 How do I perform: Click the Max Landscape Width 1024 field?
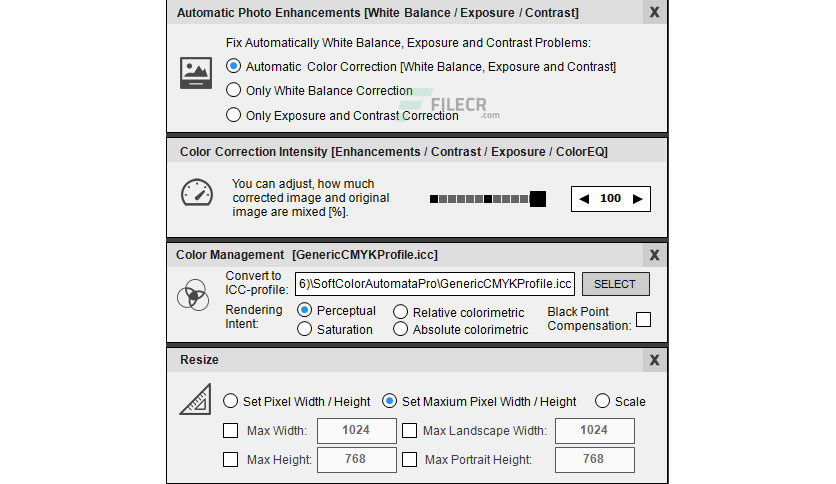594,431
